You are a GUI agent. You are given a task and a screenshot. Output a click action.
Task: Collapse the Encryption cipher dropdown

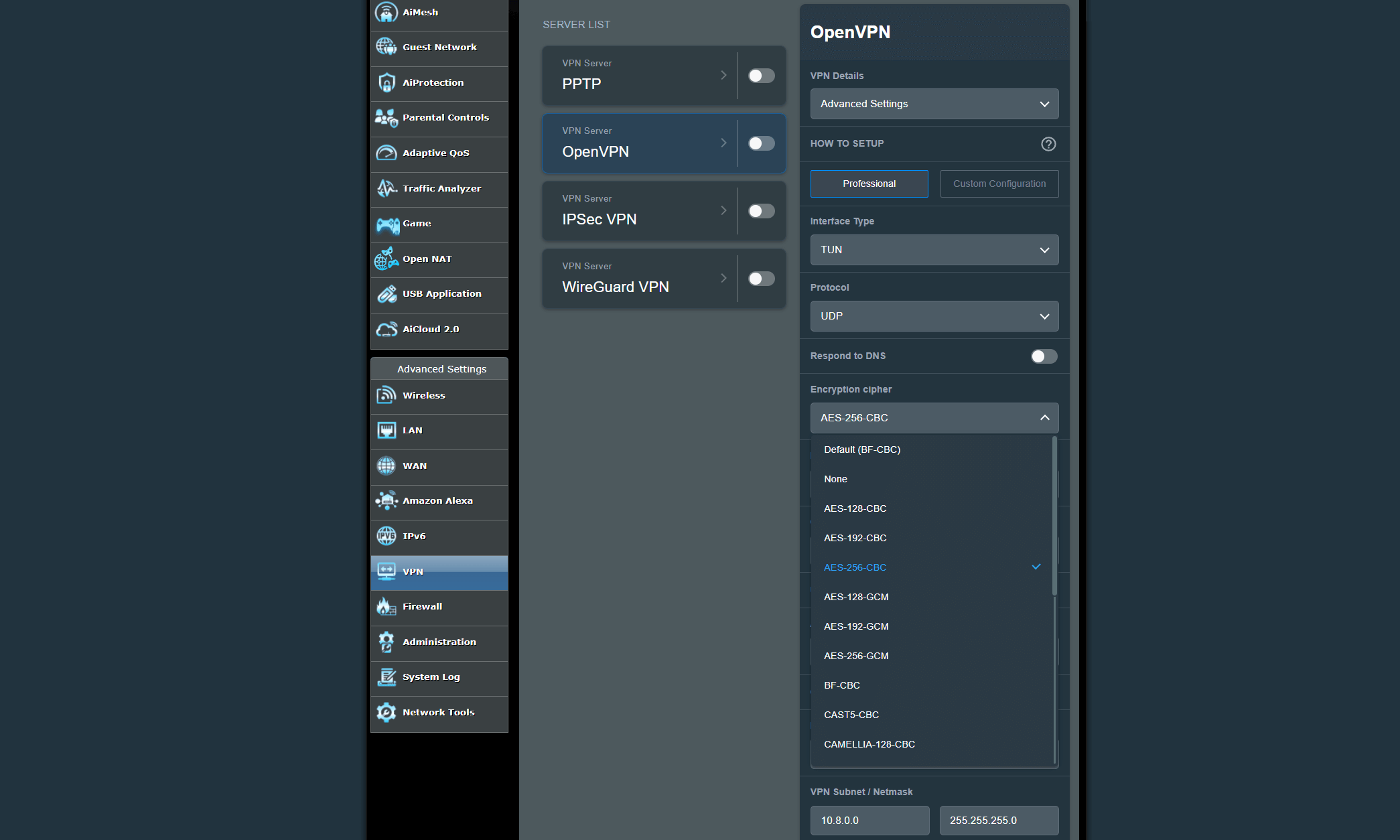(934, 418)
